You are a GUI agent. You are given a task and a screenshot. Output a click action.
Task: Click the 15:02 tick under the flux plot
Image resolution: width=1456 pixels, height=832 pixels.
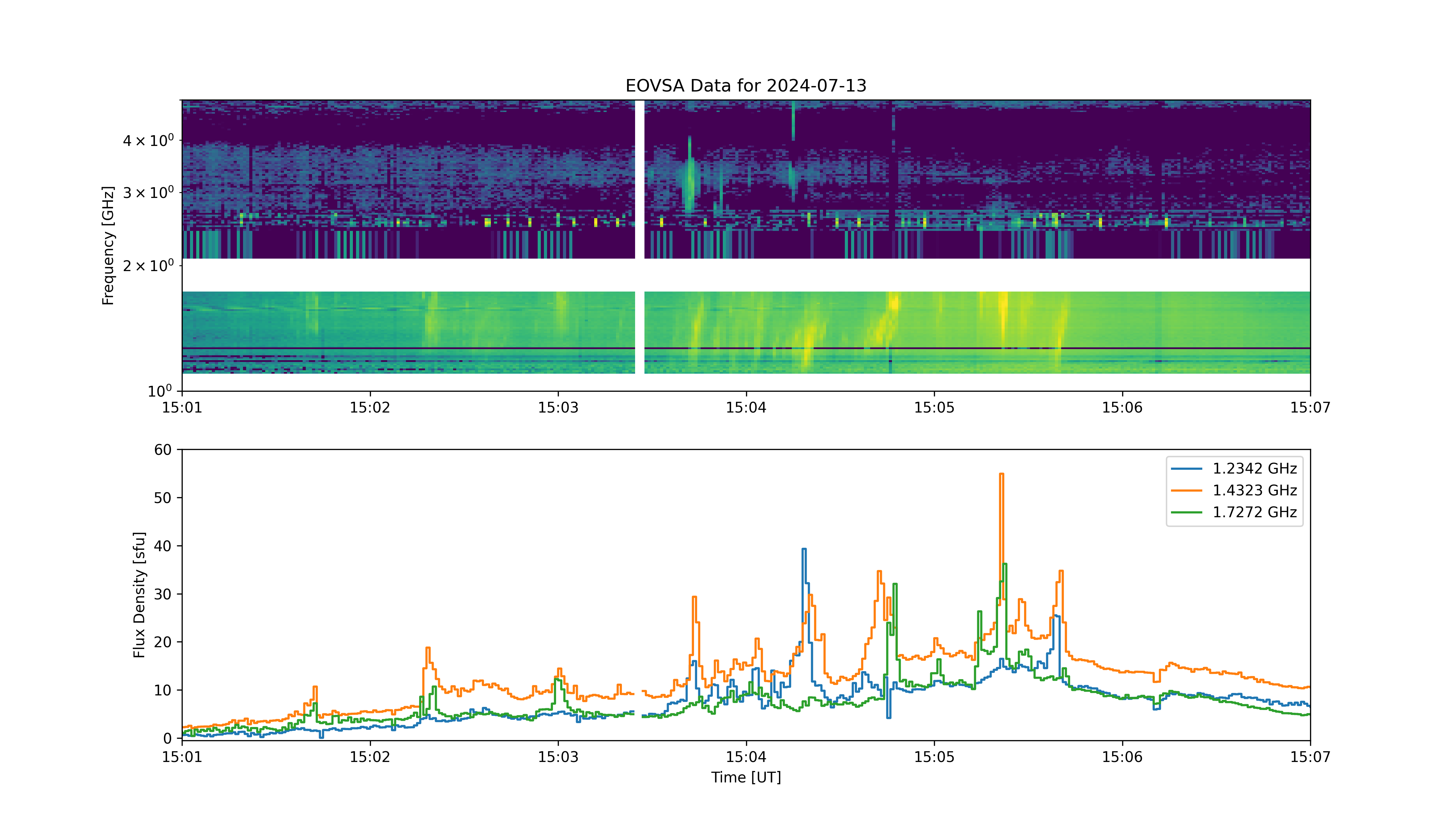coord(370,758)
